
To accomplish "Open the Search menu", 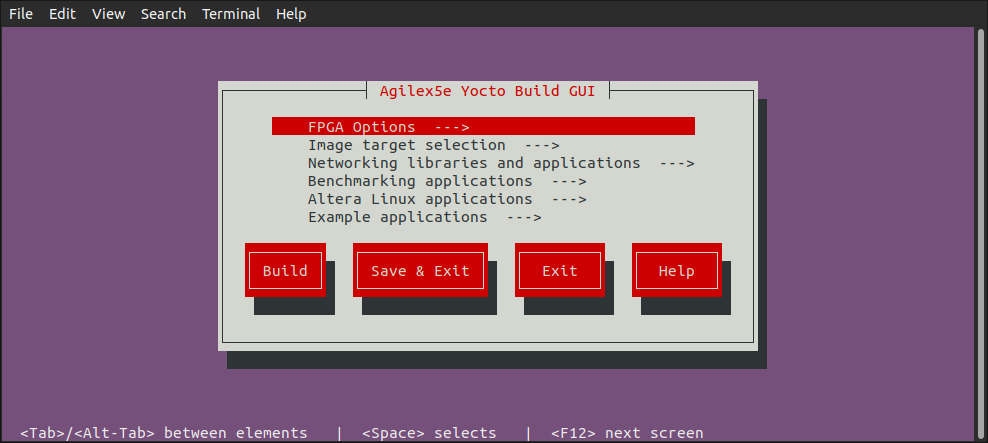I will coord(163,14).
